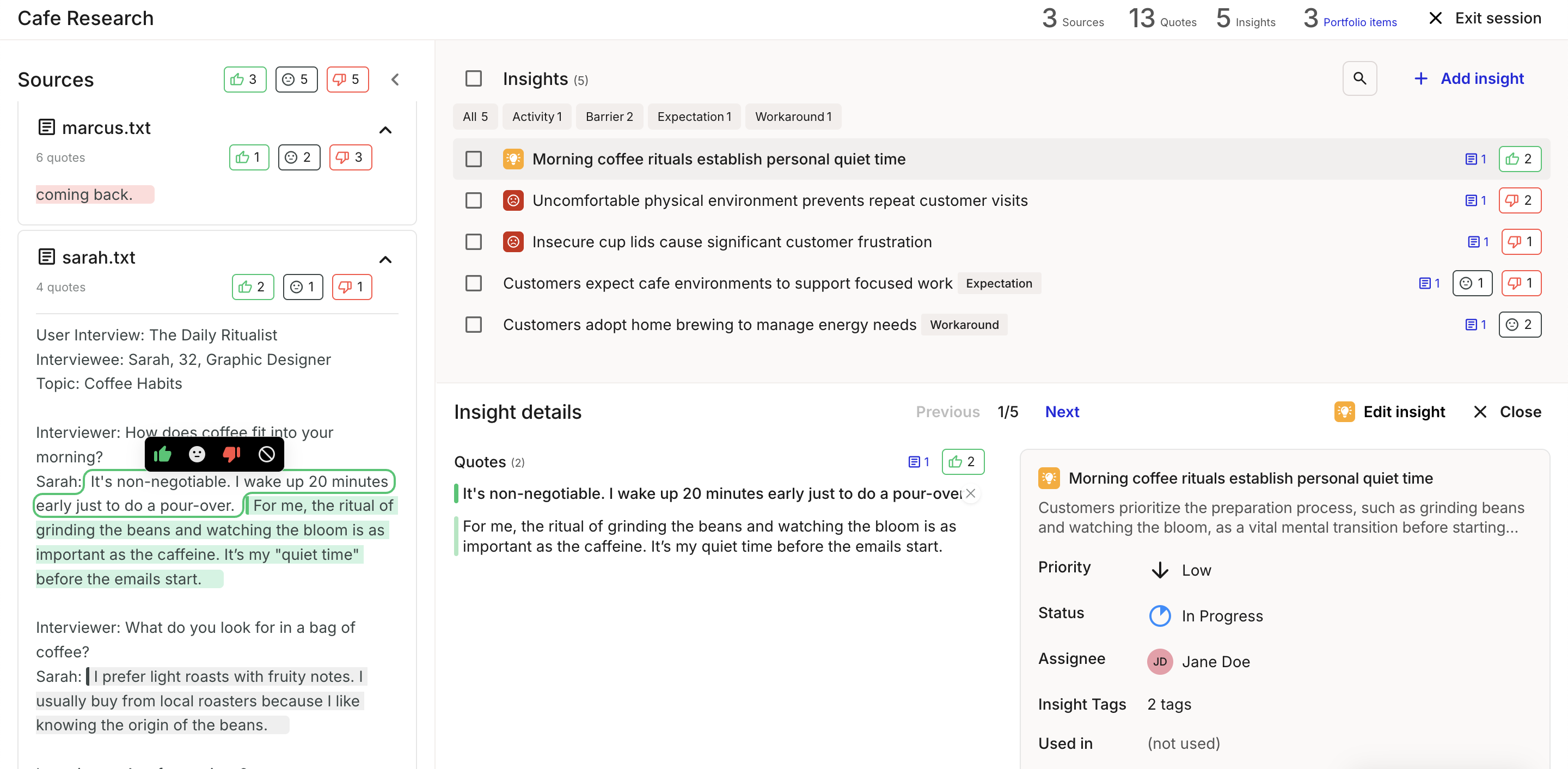Image resolution: width=1568 pixels, height=769 pixels.
Task: Click marcus.txt neutral quotes badge 2
Action: point(299,158)
